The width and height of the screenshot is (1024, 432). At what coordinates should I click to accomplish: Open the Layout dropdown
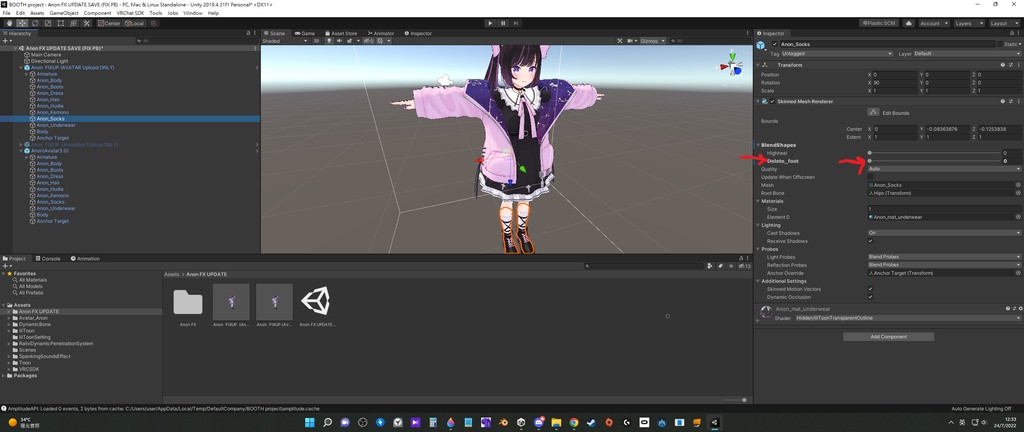click(x=1004, y=23)
